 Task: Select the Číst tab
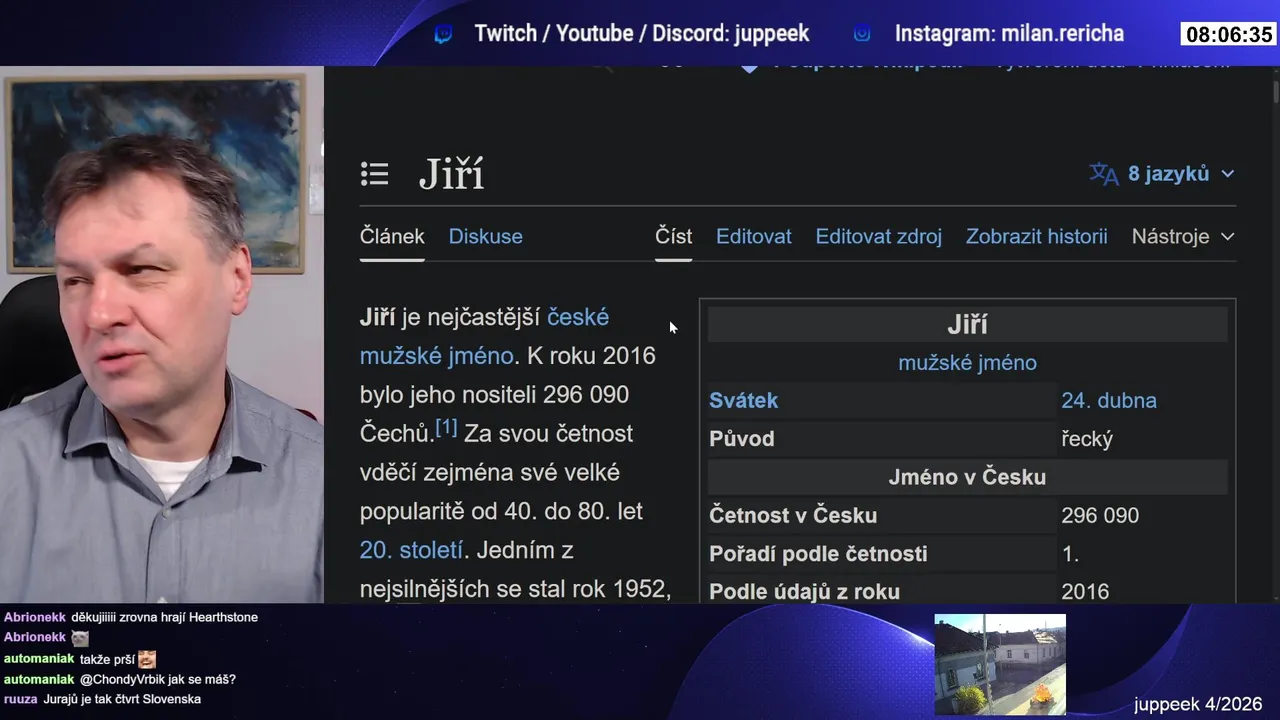coord(673,237)
